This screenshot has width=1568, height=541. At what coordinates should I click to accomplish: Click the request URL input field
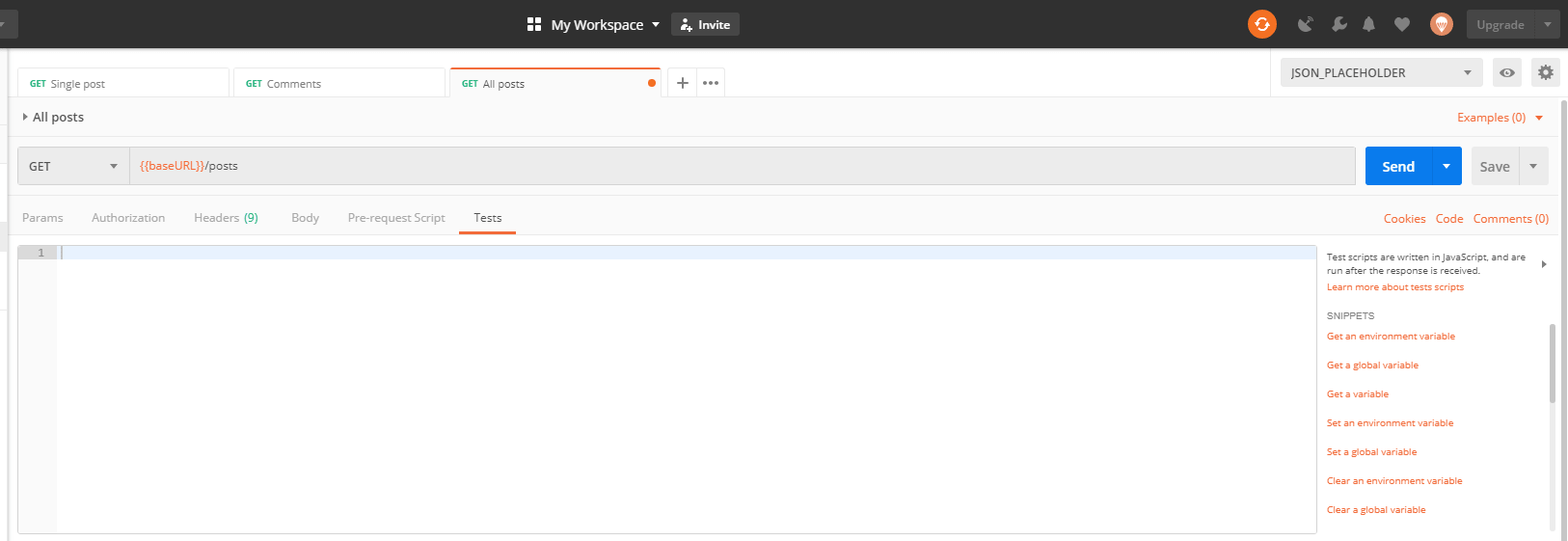click(x=743, y=166)
